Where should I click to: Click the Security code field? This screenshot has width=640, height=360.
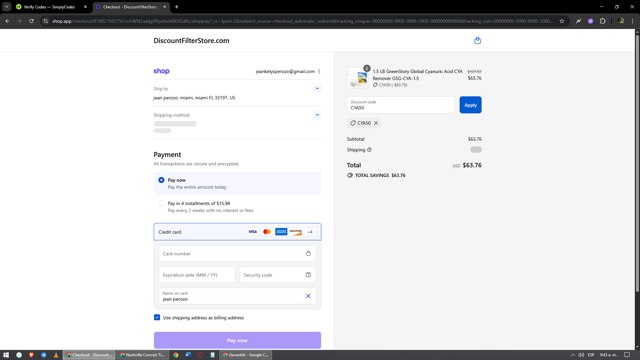coord(278,275)
